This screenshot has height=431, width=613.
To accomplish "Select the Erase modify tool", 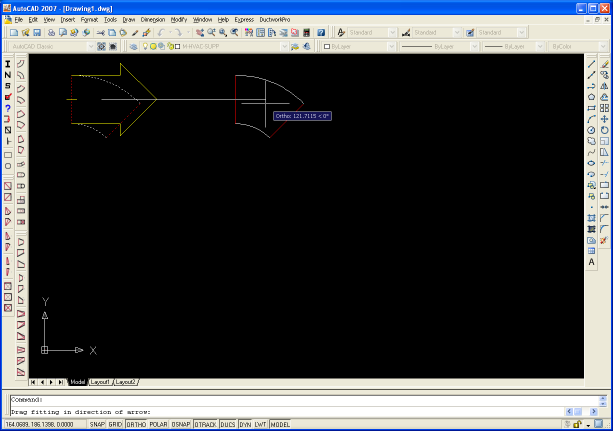I will point(604,64).
